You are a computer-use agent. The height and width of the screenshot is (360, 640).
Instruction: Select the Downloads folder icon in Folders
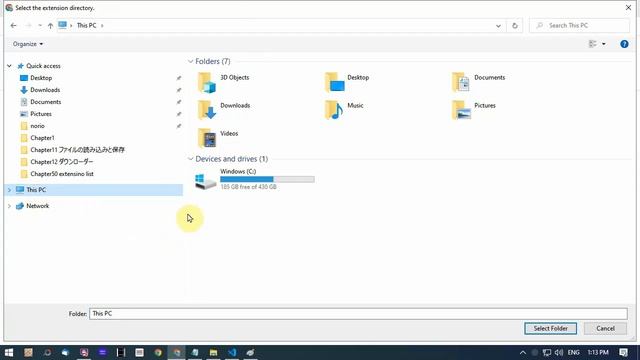tap(207, 110)
